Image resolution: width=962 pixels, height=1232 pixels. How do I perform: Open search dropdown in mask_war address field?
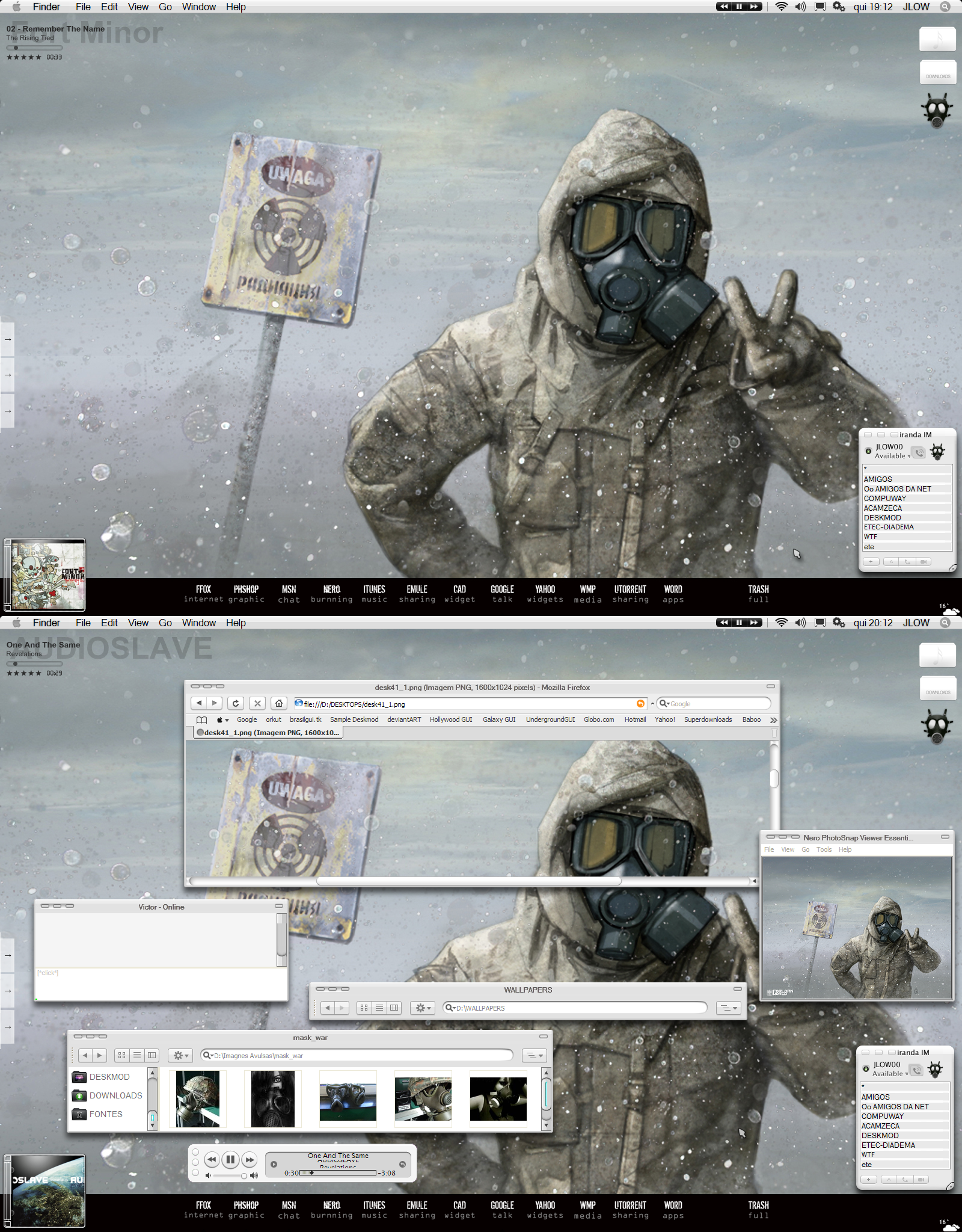(208, 1055)
